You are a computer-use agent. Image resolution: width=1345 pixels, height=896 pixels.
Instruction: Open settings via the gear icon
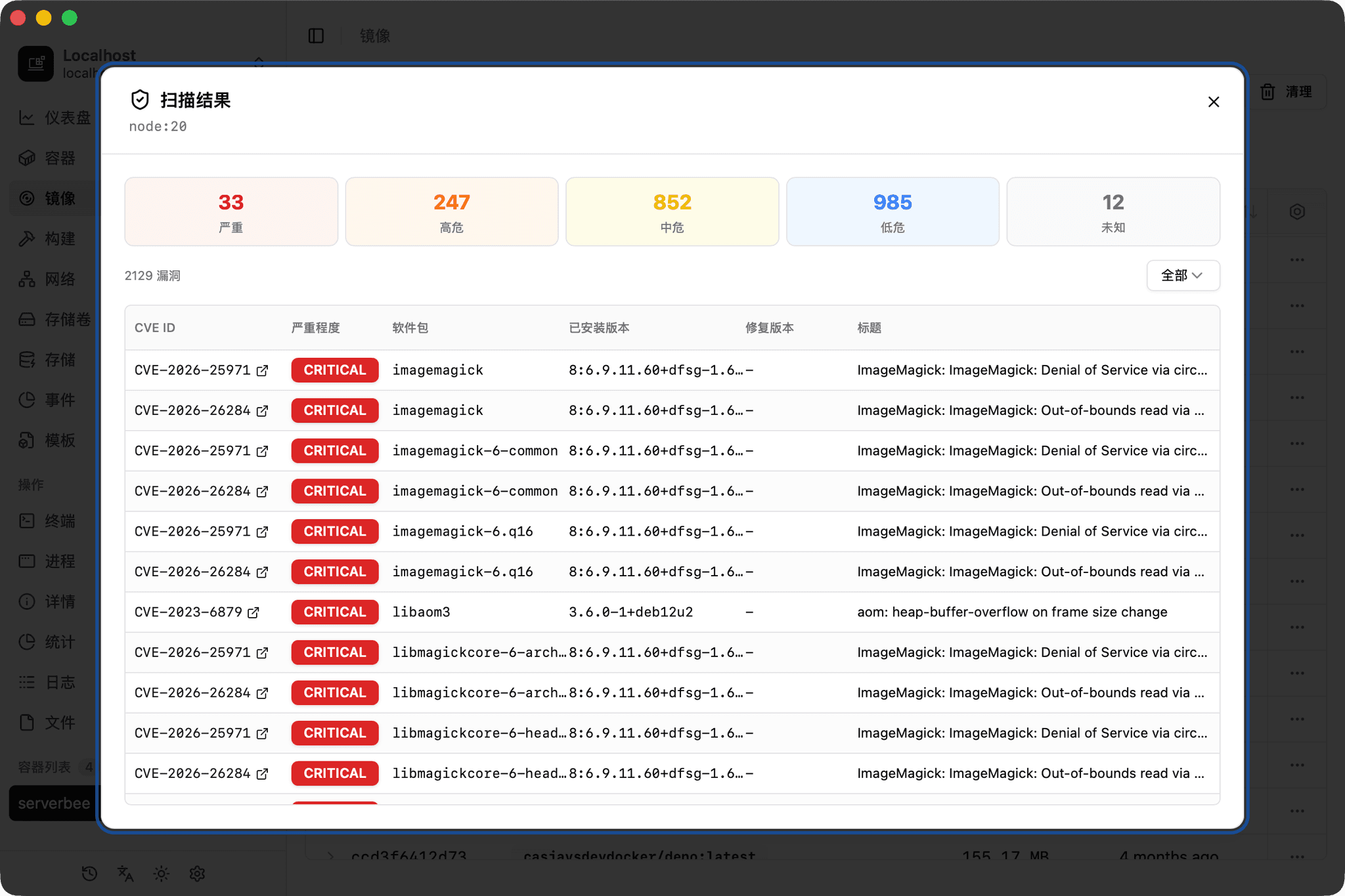point(197,874)
